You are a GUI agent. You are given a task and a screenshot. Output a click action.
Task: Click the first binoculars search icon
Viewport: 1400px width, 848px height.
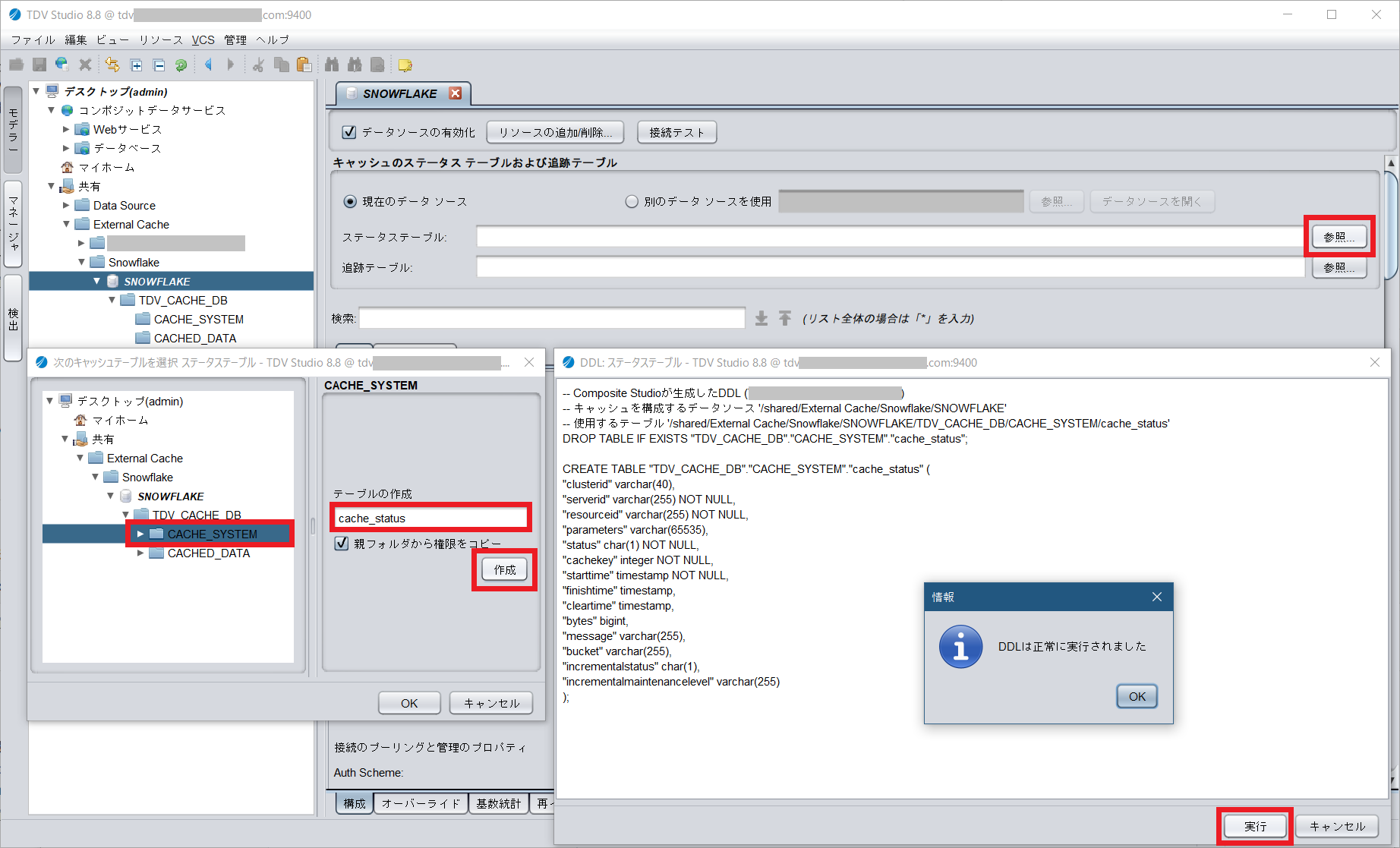332,65
